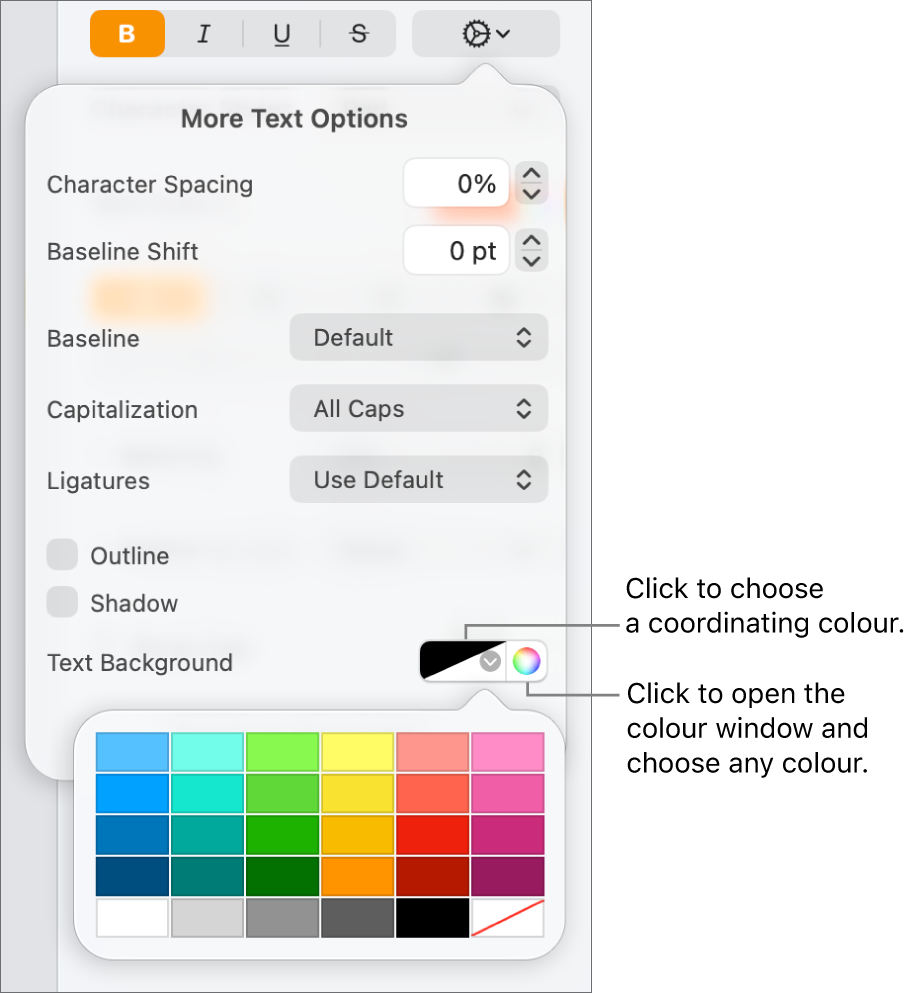Decrease Baseline Shift with the down stepper
This screenshot has height=993, width=916.
(x=531, y=259)
